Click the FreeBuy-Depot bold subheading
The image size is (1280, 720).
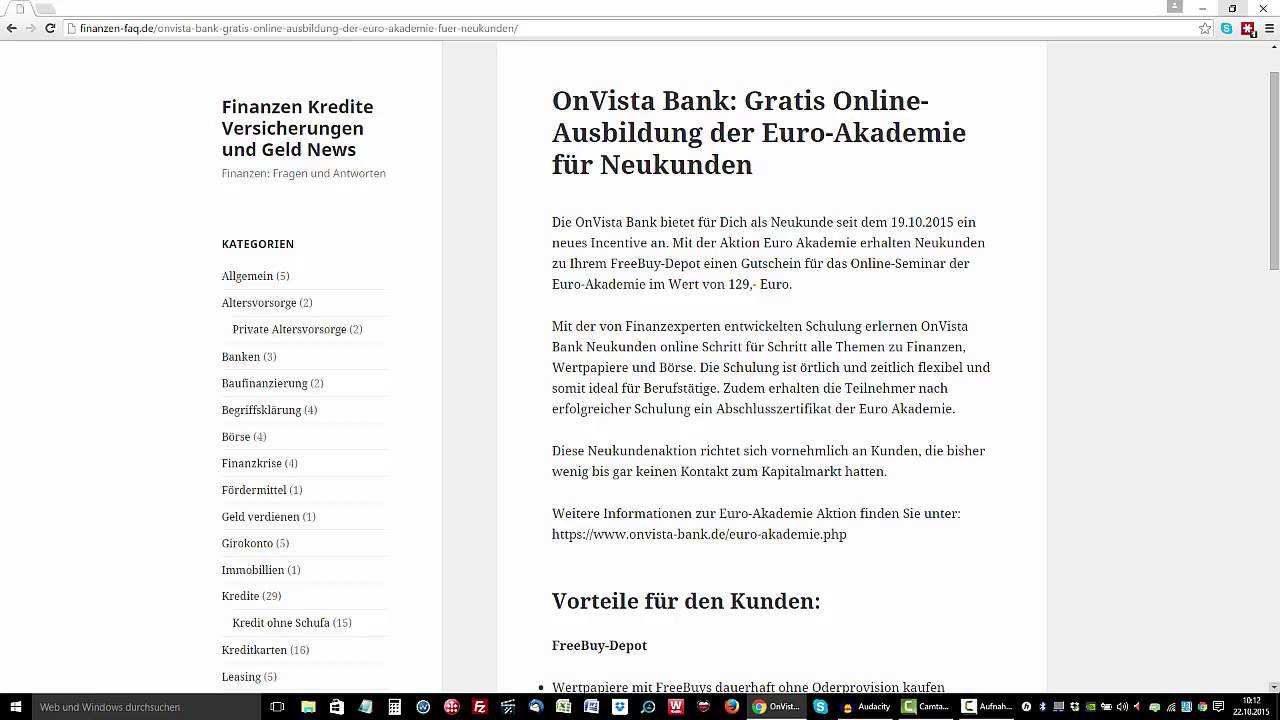point(599,646)
